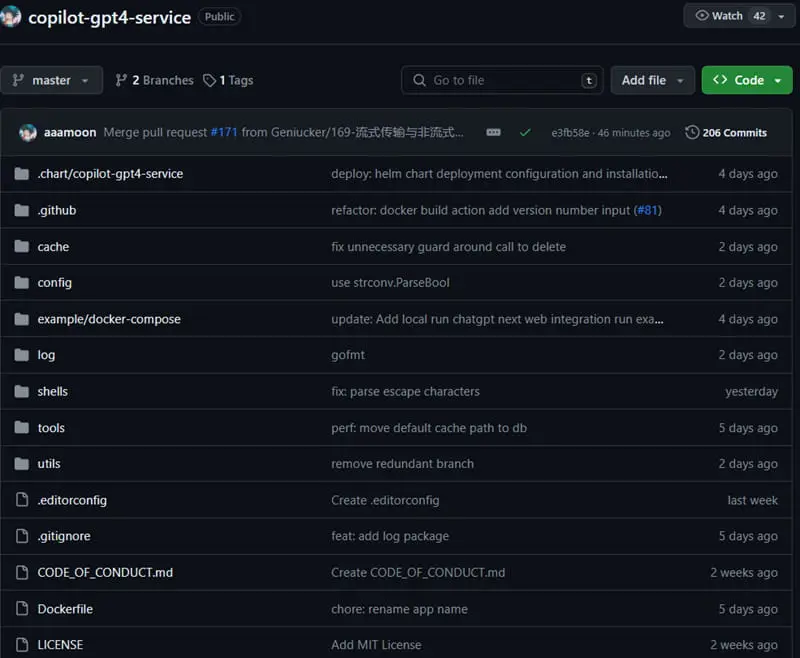The height and width of the screenshot is (658, 800).
Task: Open pull request #171 link
Action: (x=224, y=132)
